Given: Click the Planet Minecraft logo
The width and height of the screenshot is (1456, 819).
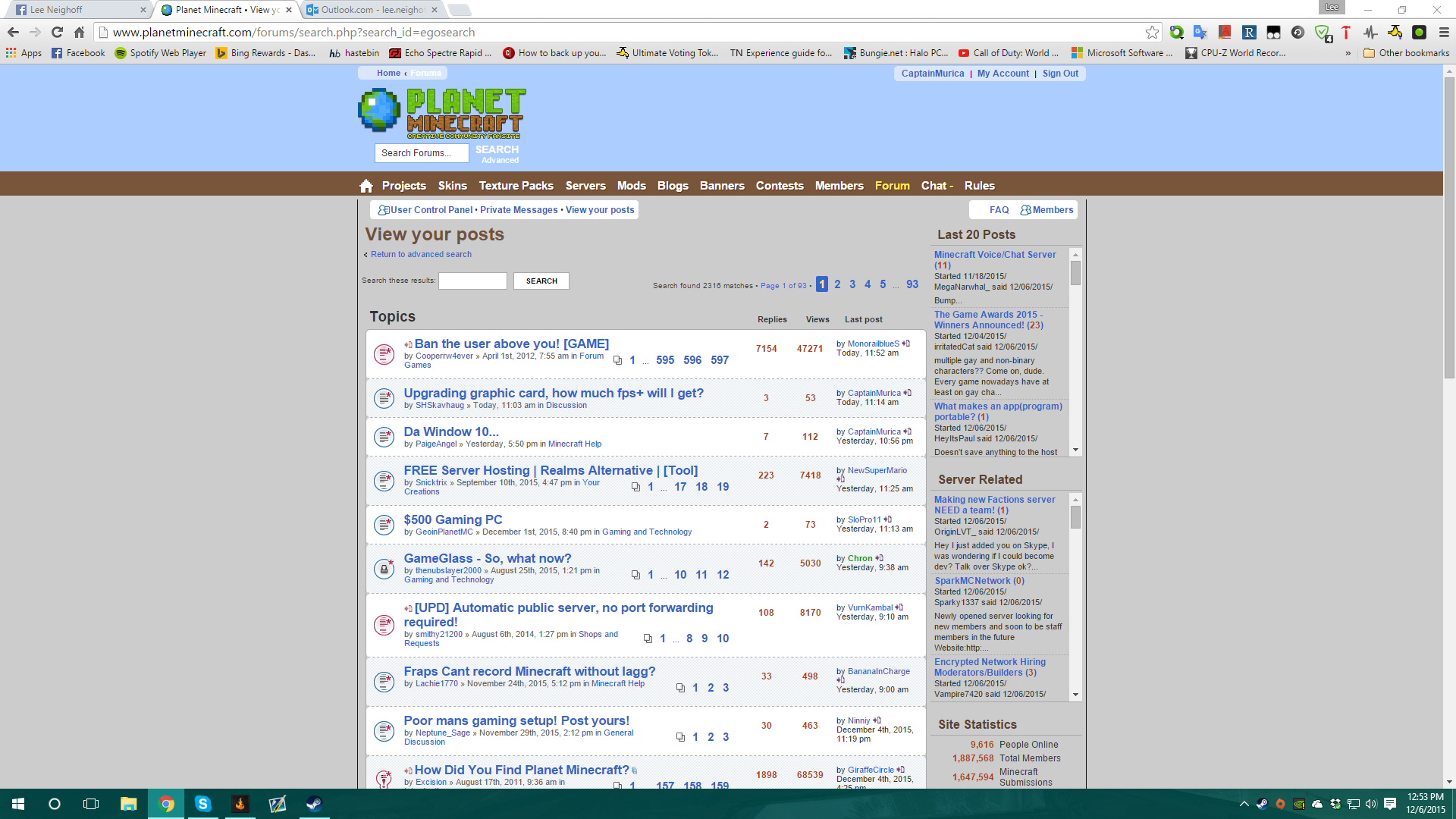Looking at the screenshot, I should (x=440, y=111).
